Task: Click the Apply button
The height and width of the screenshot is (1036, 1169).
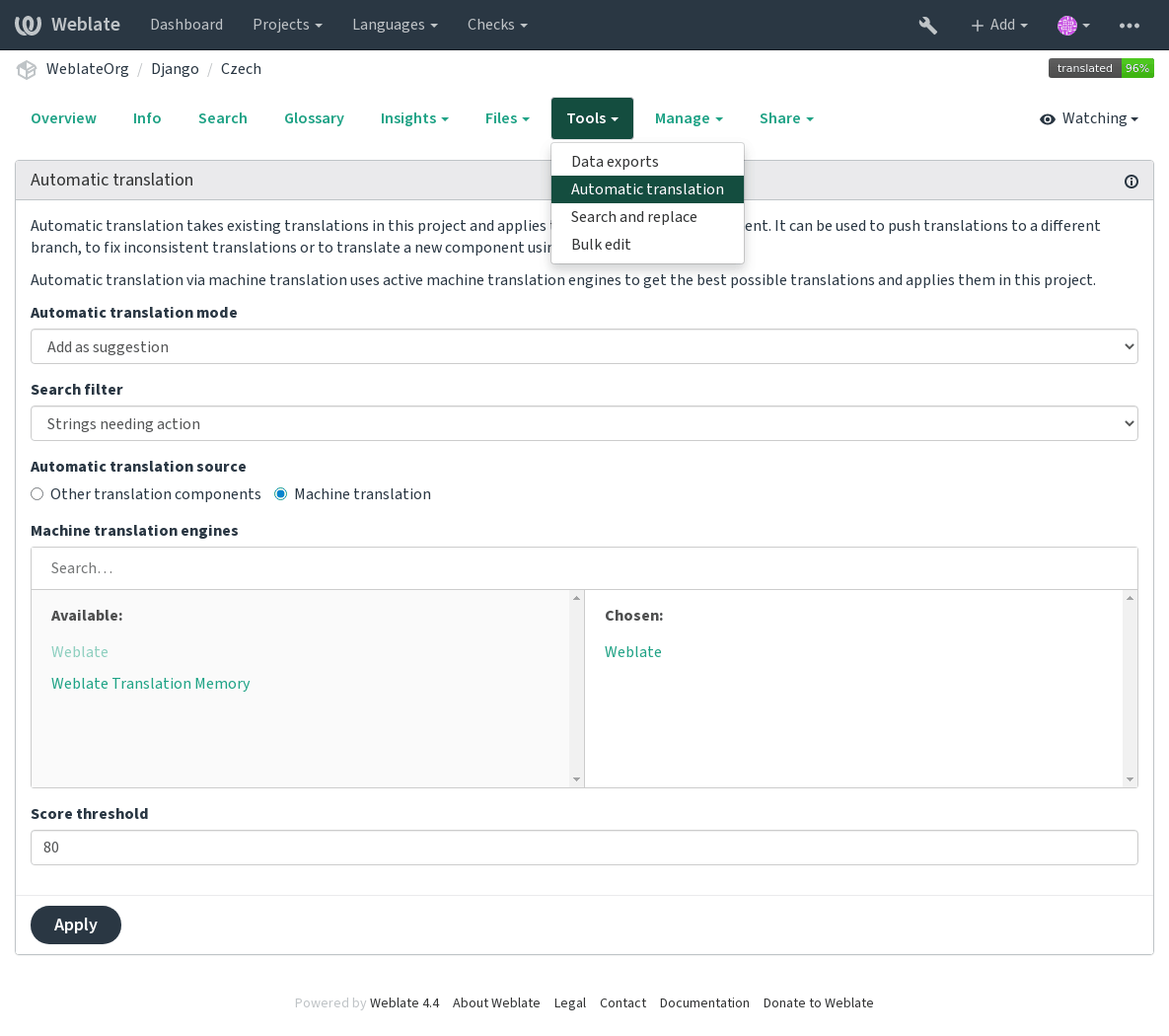Action: 75,925
